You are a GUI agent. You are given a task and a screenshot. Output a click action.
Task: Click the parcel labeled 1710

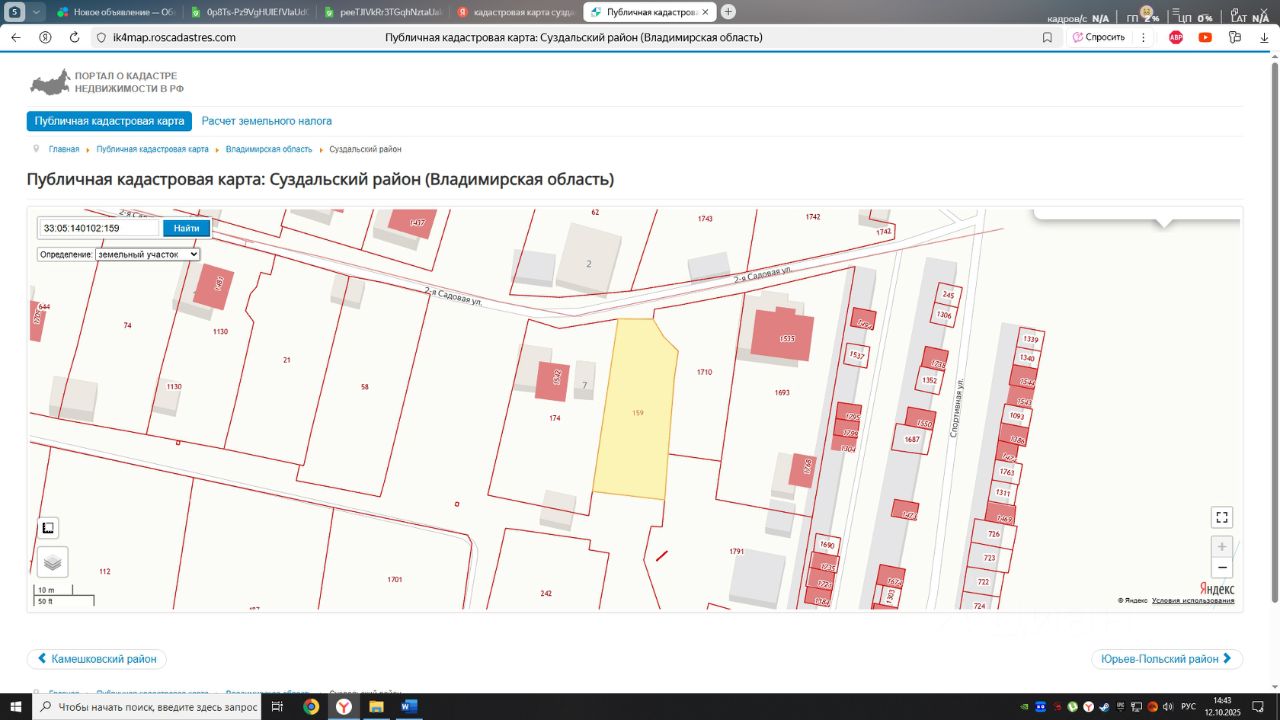coord(704,372)
